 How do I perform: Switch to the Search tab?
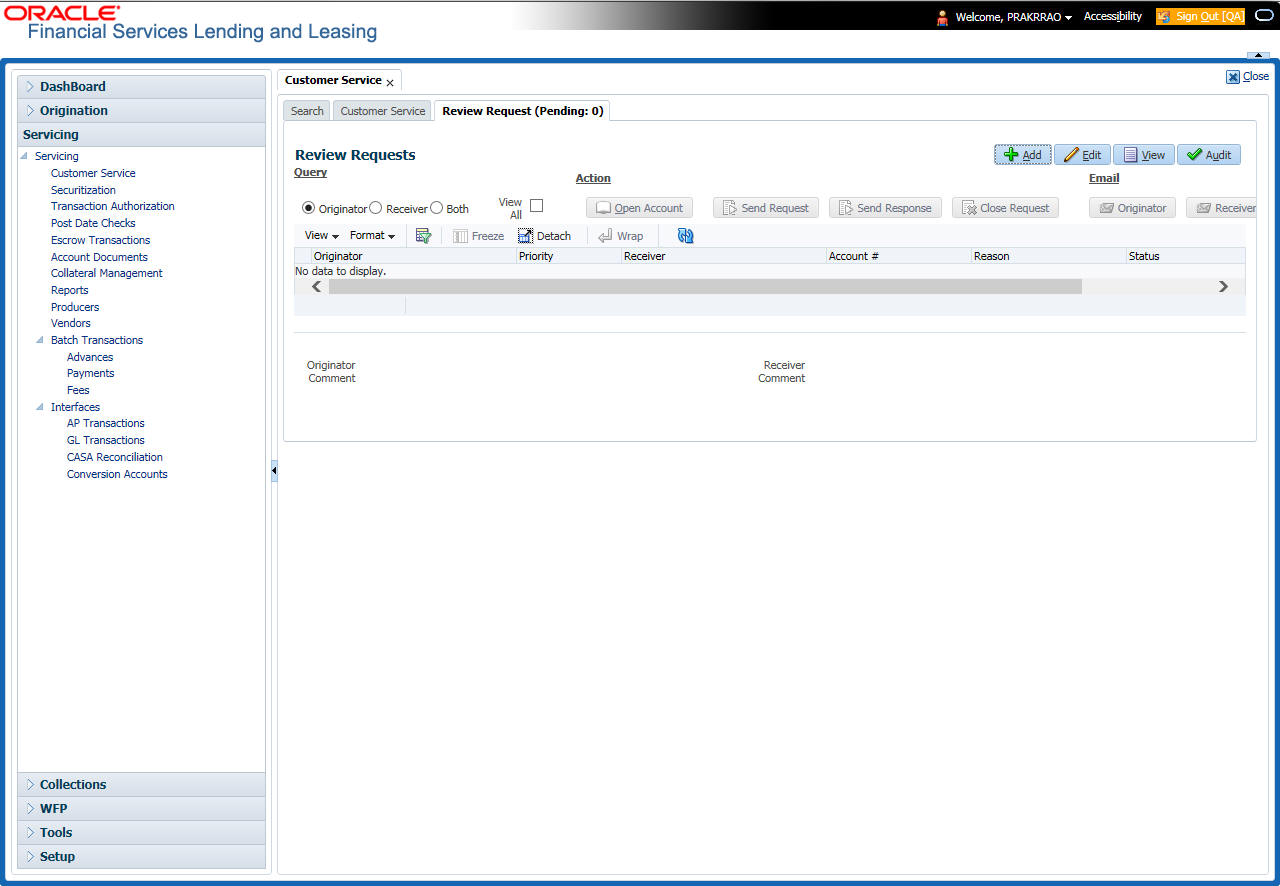coord(307,111)
